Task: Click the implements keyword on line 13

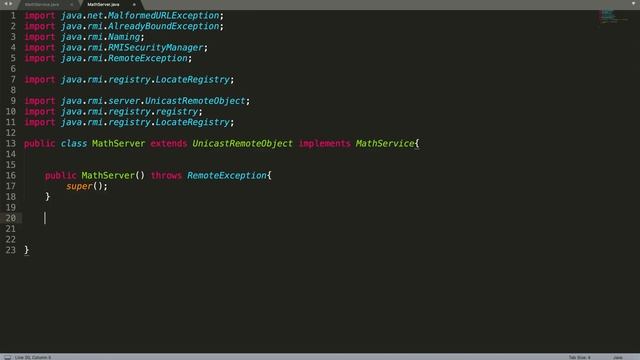Action: pos(324,144)
